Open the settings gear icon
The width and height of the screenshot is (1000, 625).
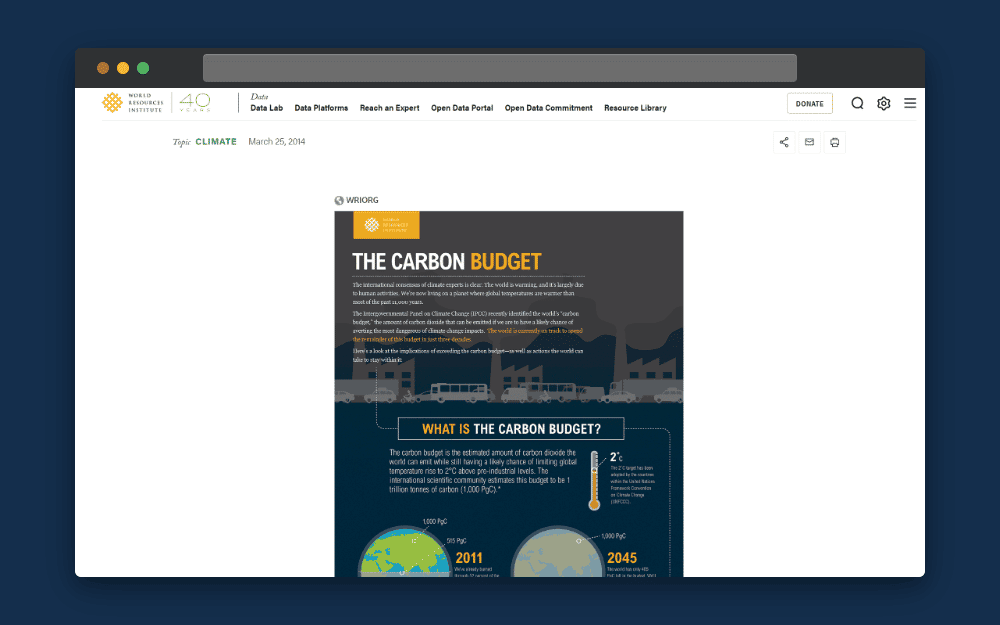pyautogui.click(x=883, y=103)
